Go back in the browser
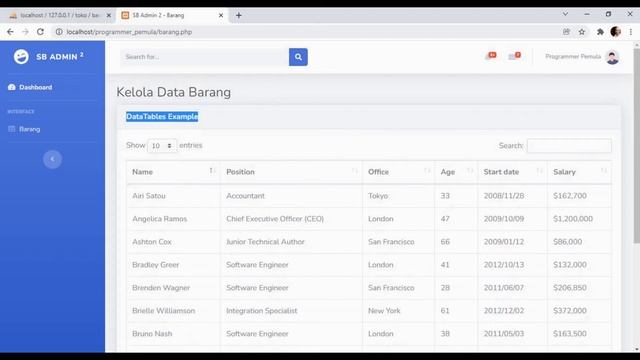 (x=10, y=31)
